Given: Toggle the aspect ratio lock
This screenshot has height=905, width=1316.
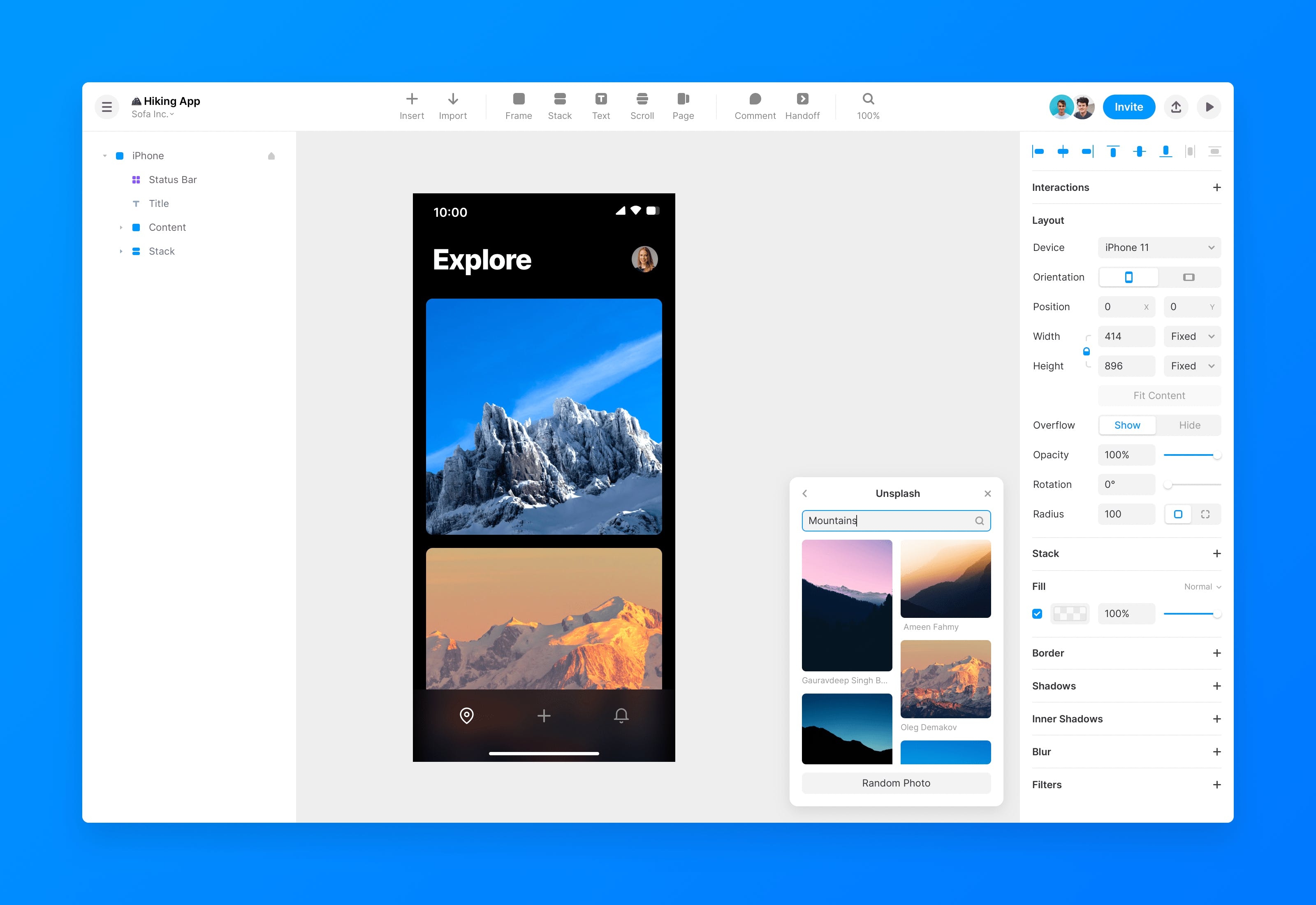Looking at the screenshot, I should pyautogui.click(x=1087, y=352).
